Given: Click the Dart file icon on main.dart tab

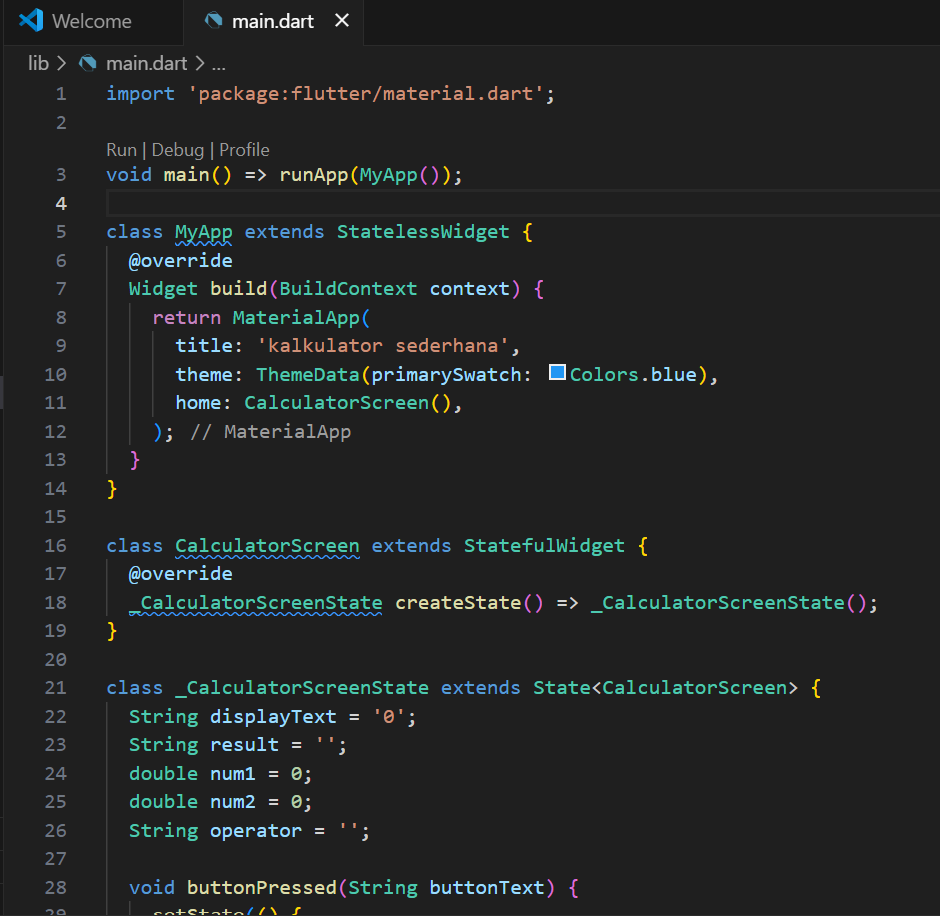Looking at the screenshot, I should pos(213,20).
